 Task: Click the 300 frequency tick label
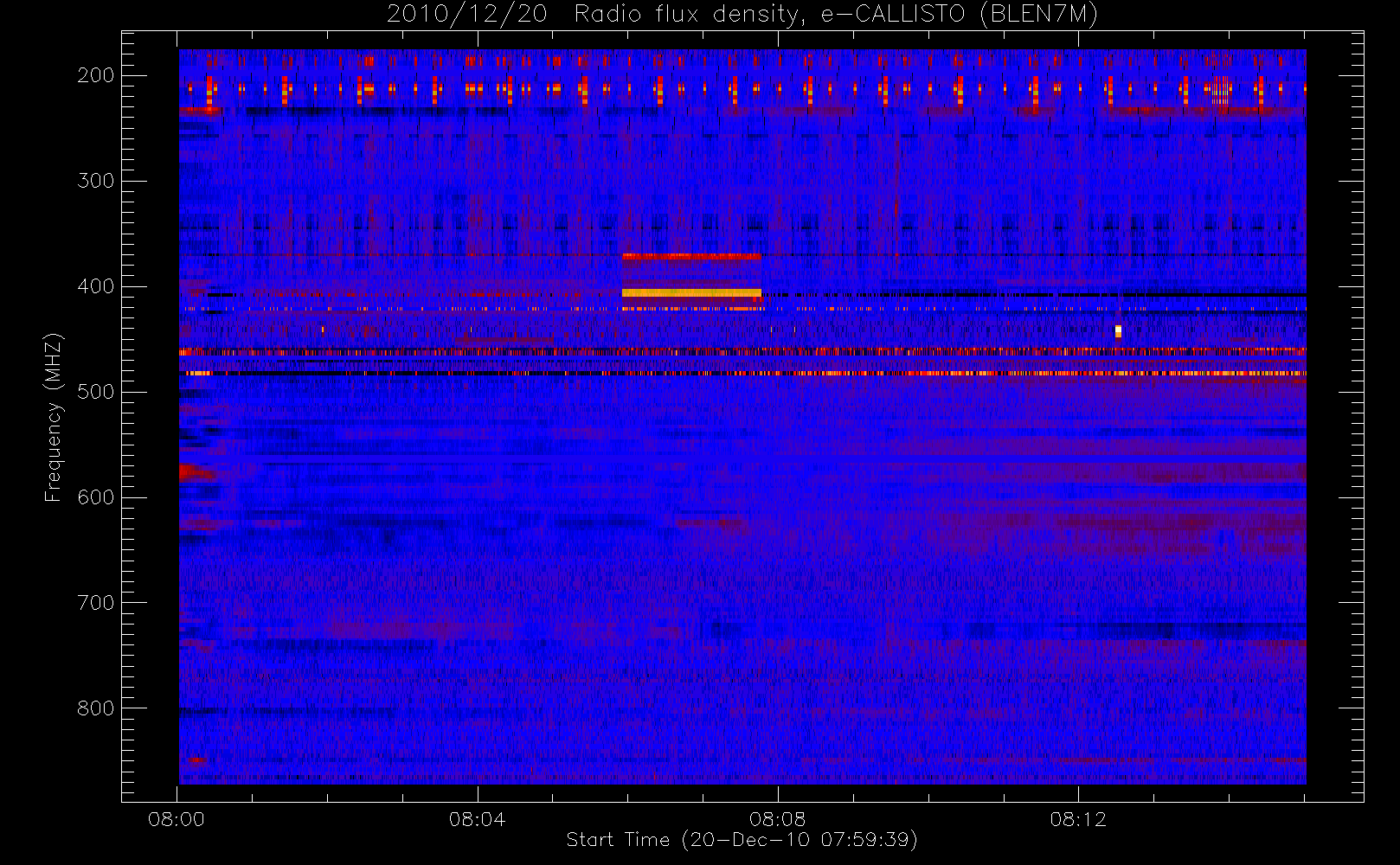coord(95,181)
